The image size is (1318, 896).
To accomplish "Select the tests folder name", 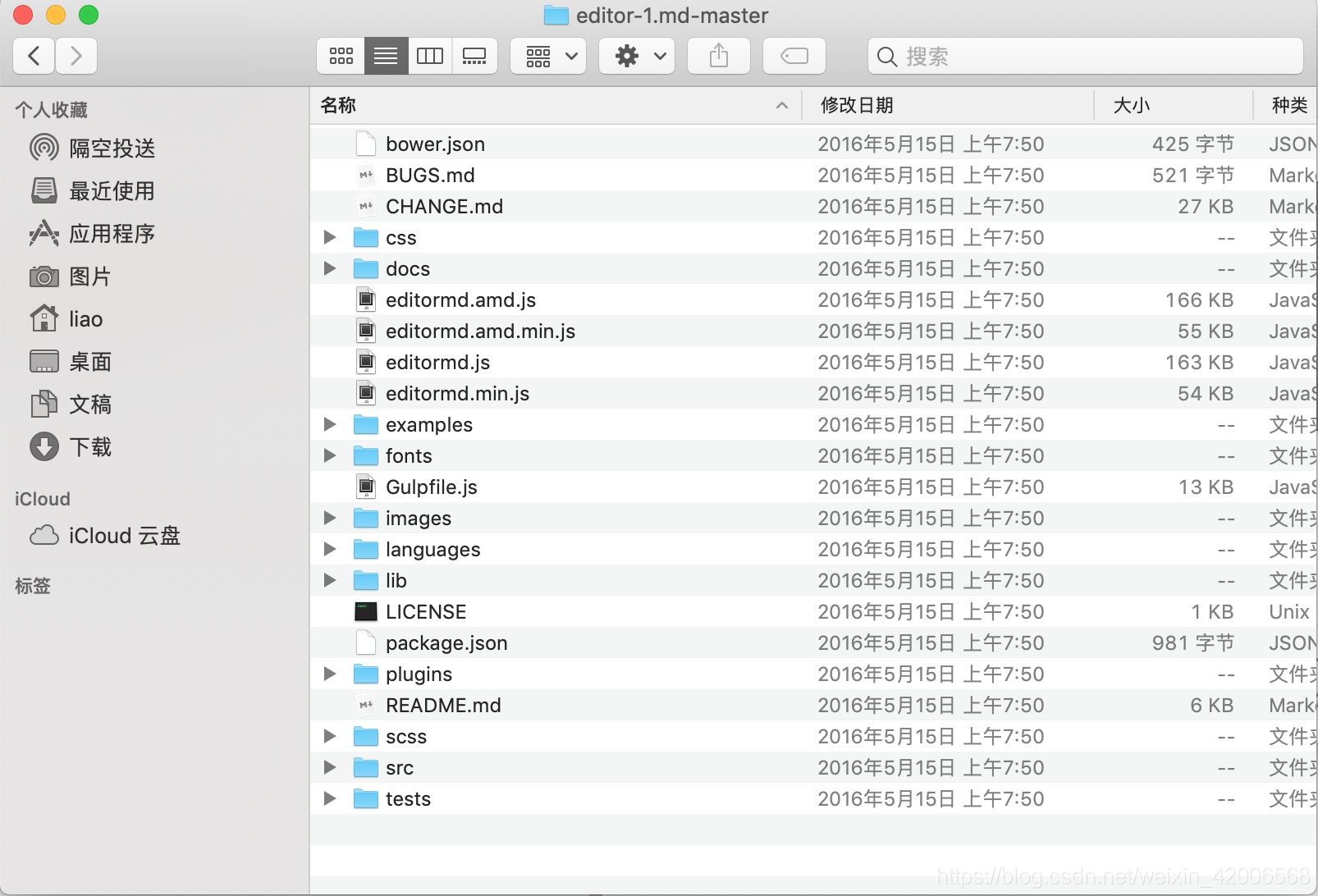I will 408,799.
